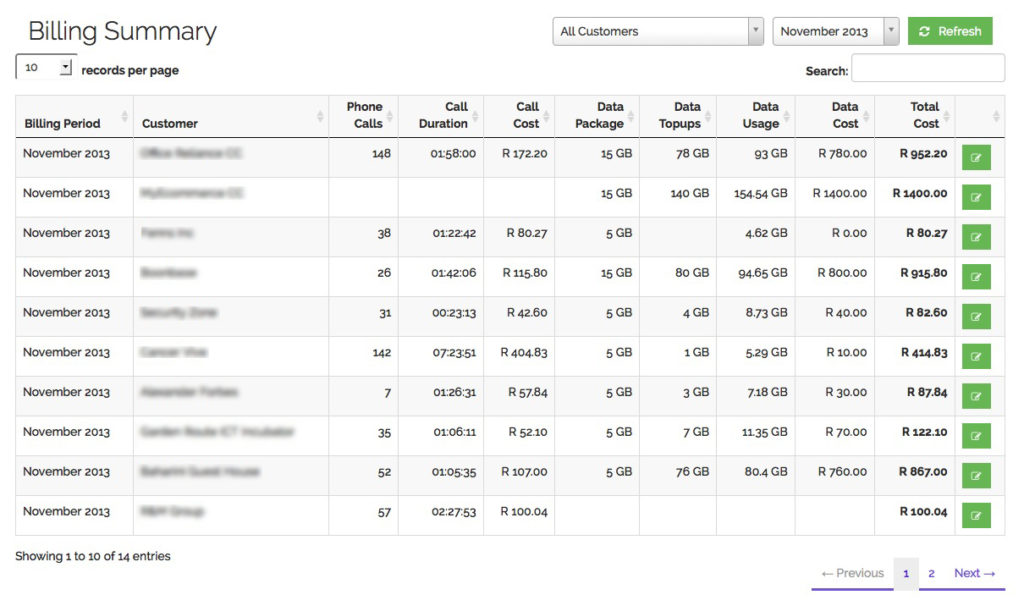Click edit icon for R 915.80 row

pos(975,277)
